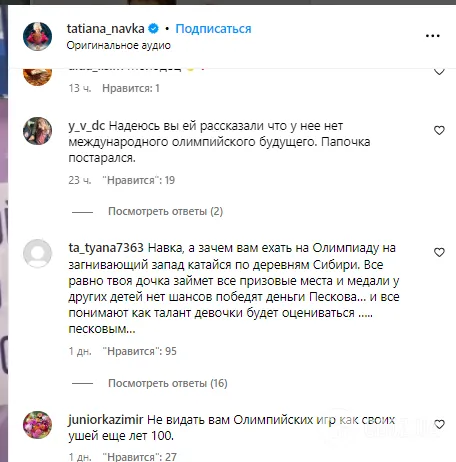Expand Посмотреть ответы (16) replies
This screenshot has height=462, width=456.
pos(168,383)
